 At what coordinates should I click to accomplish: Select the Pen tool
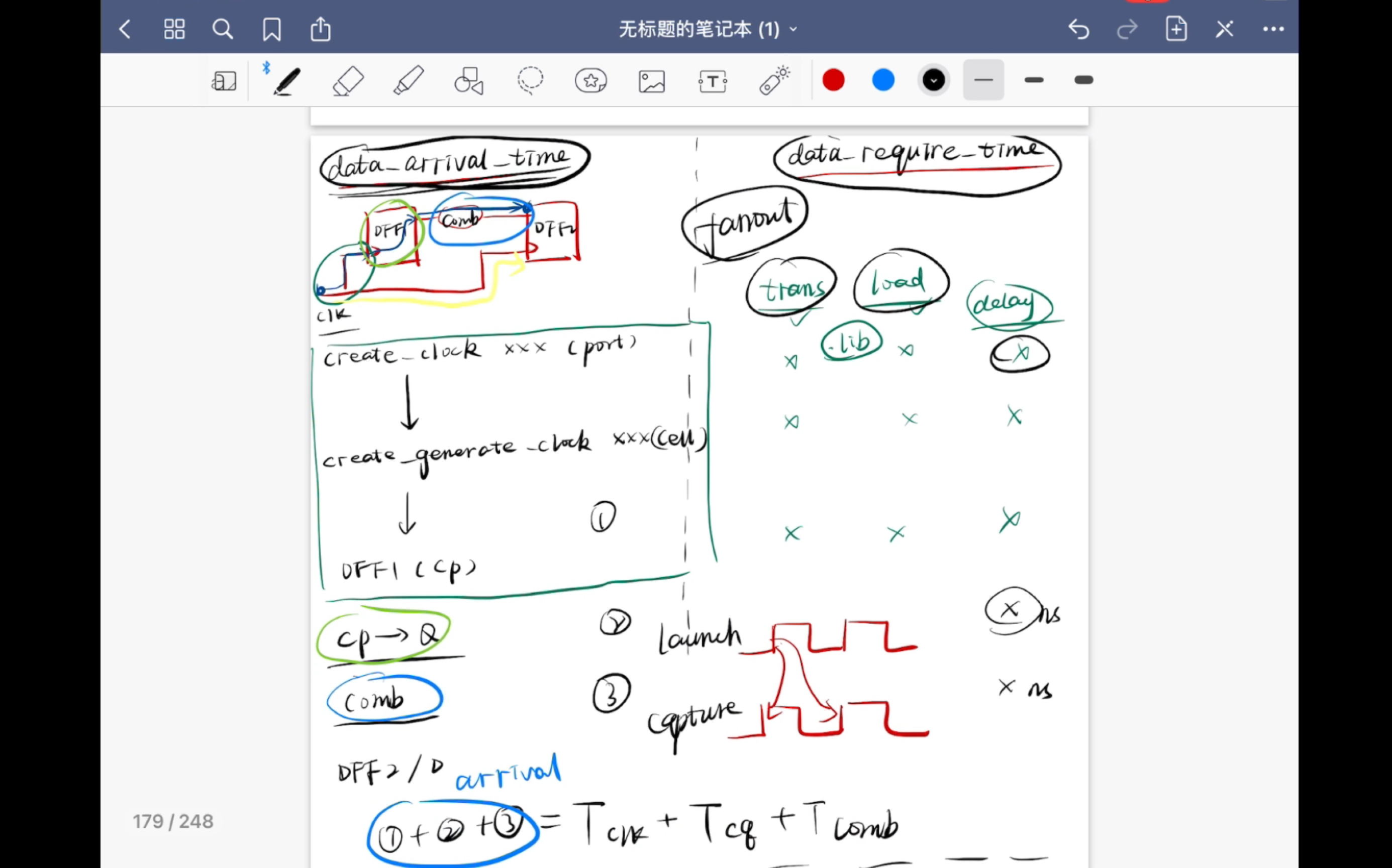pos(286,81)
